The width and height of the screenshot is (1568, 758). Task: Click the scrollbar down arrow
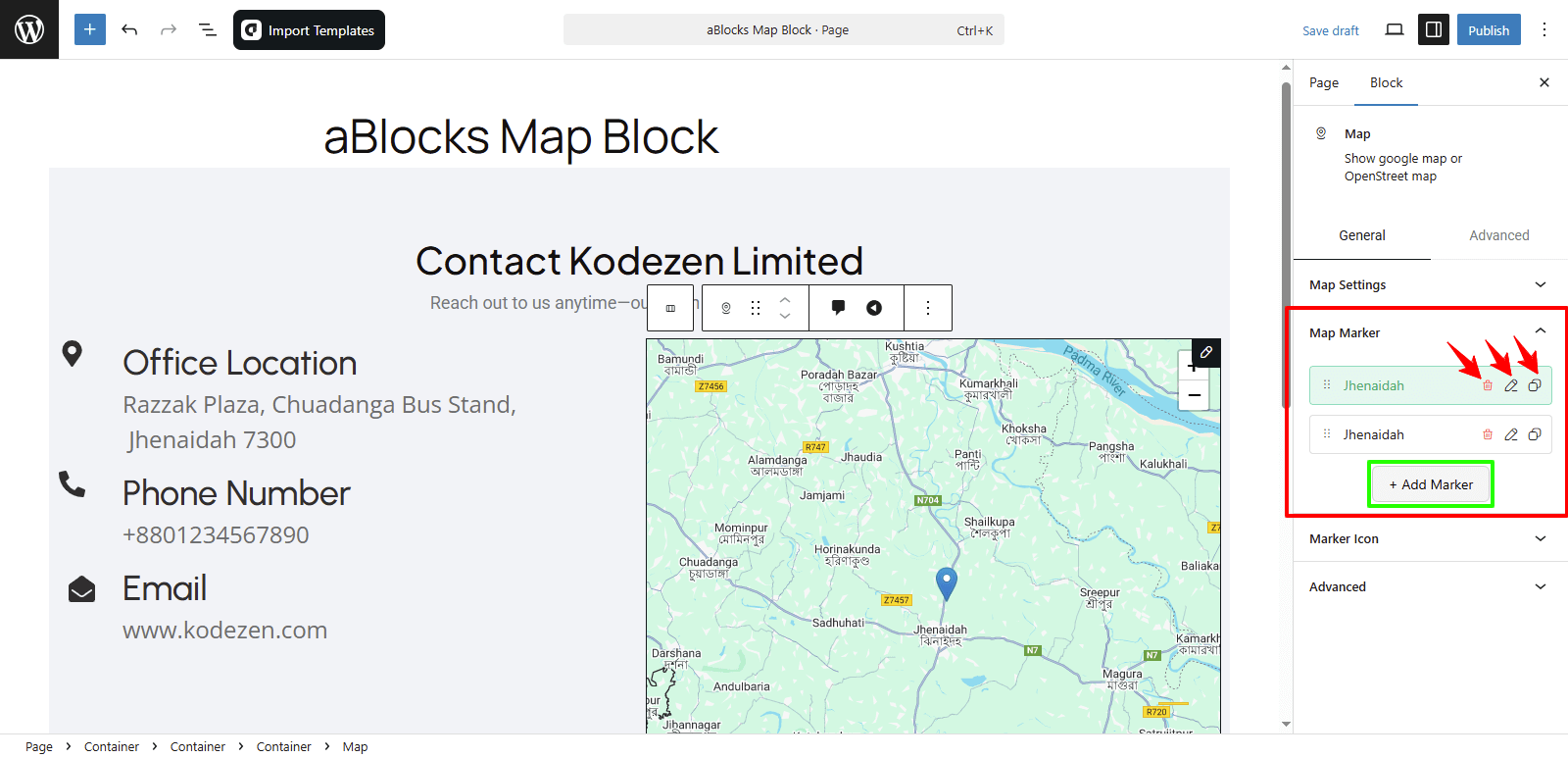point(1286,725)
